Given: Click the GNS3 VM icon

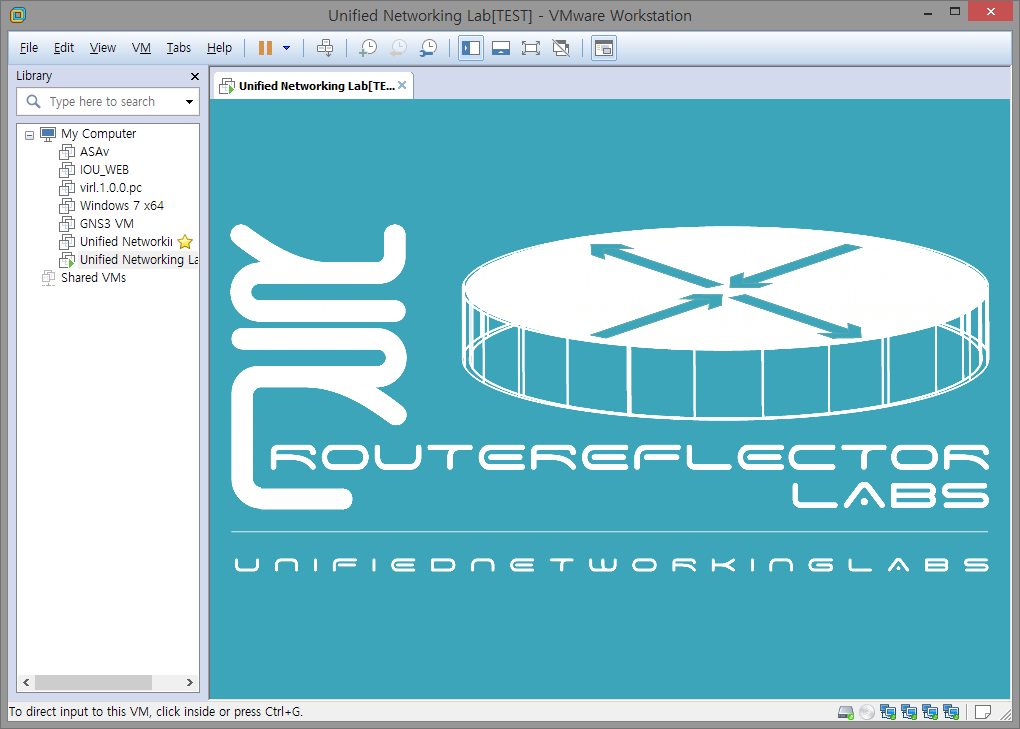Looking at the screenshot, I should [x=67, y=224].
